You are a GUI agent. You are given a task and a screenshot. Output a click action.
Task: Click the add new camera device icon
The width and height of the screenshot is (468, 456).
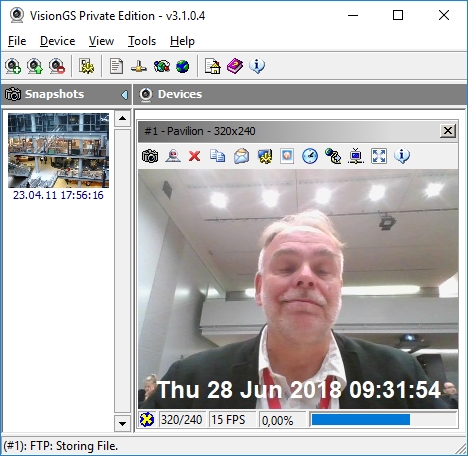pyautogui.click(x=13, y=66)
